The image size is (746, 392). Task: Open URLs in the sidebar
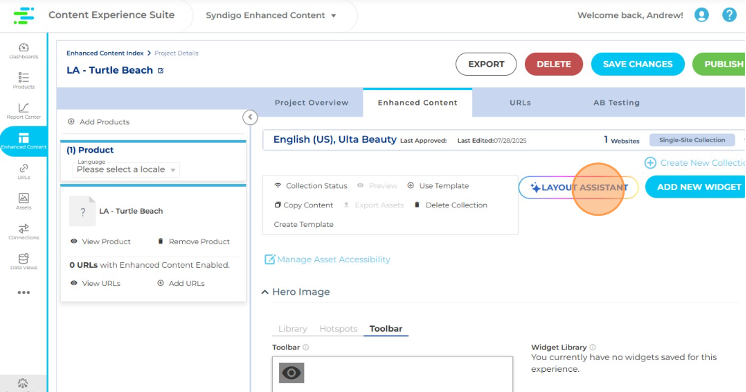point(23,171)
